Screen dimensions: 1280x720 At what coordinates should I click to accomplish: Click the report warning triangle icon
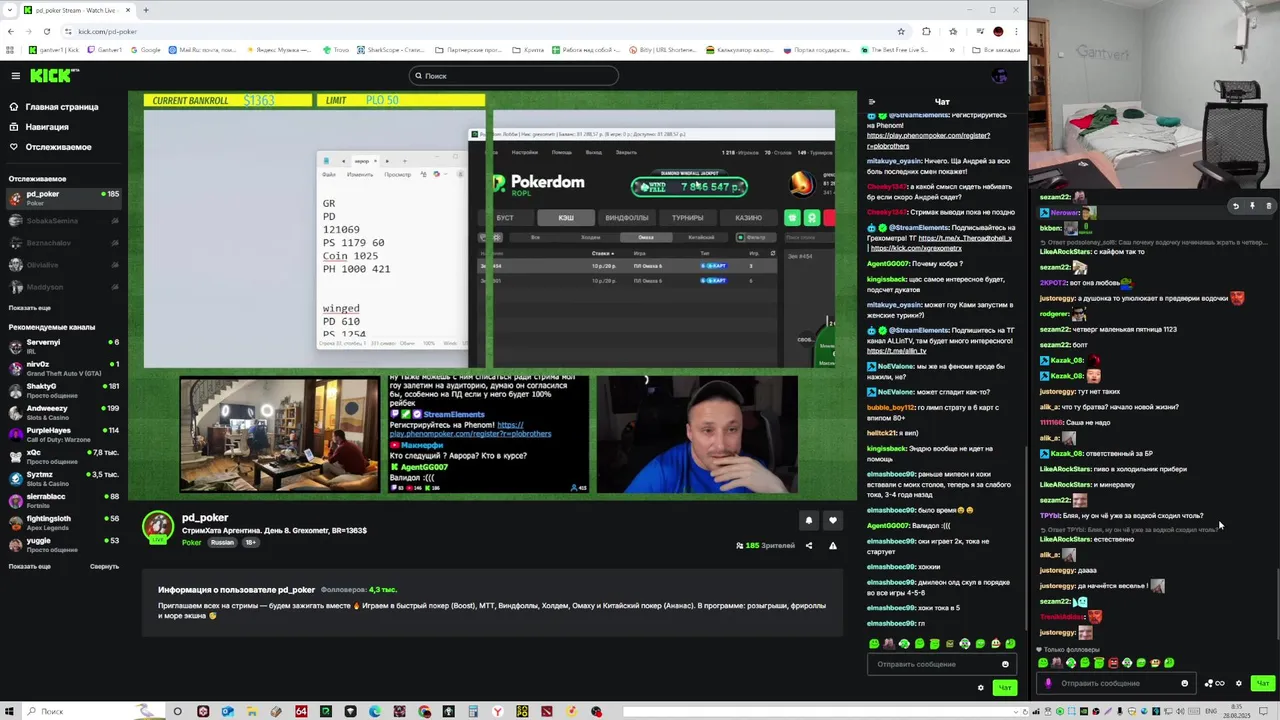(833, 546)
